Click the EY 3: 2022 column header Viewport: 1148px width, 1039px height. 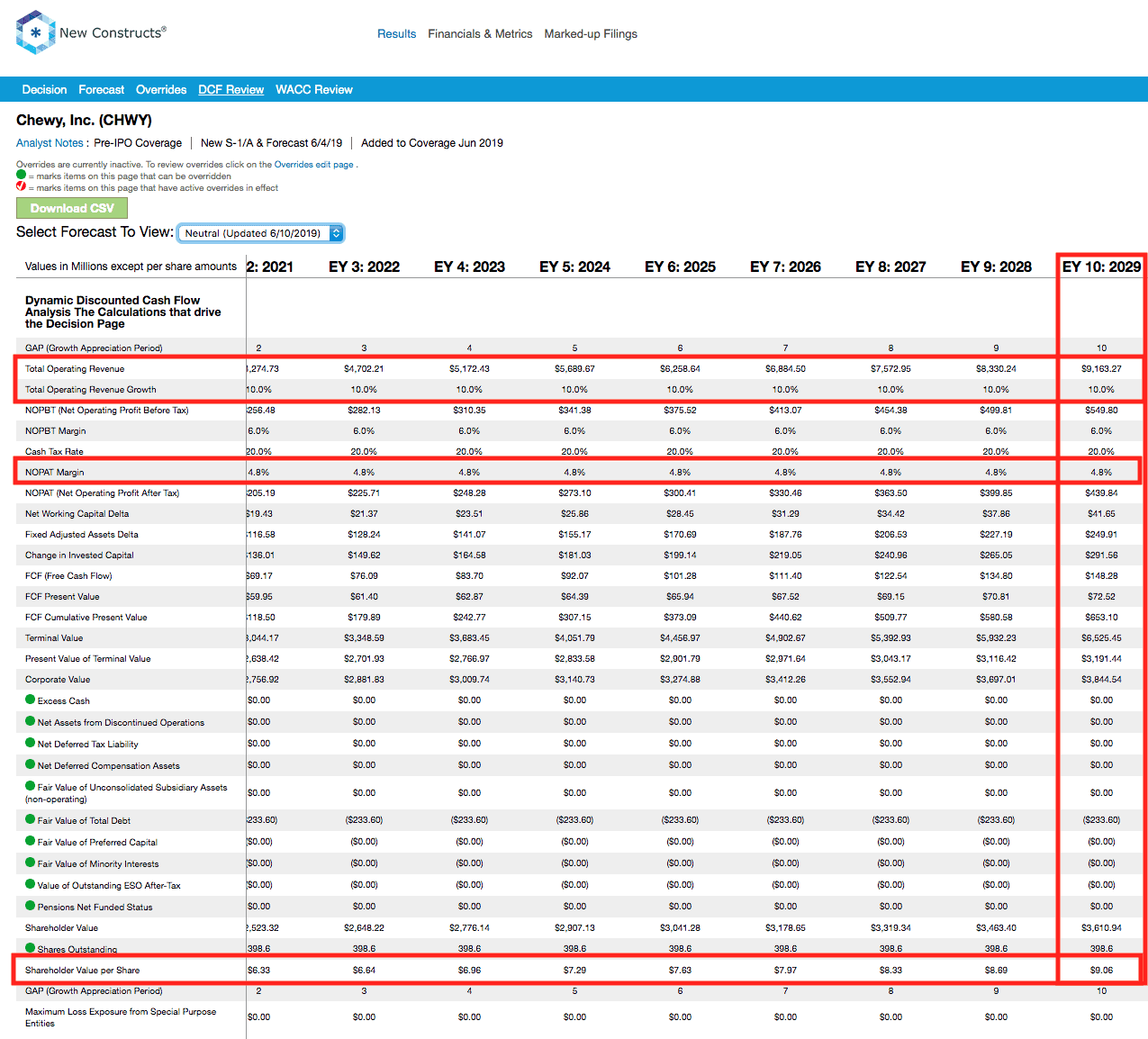coord(364,267)
